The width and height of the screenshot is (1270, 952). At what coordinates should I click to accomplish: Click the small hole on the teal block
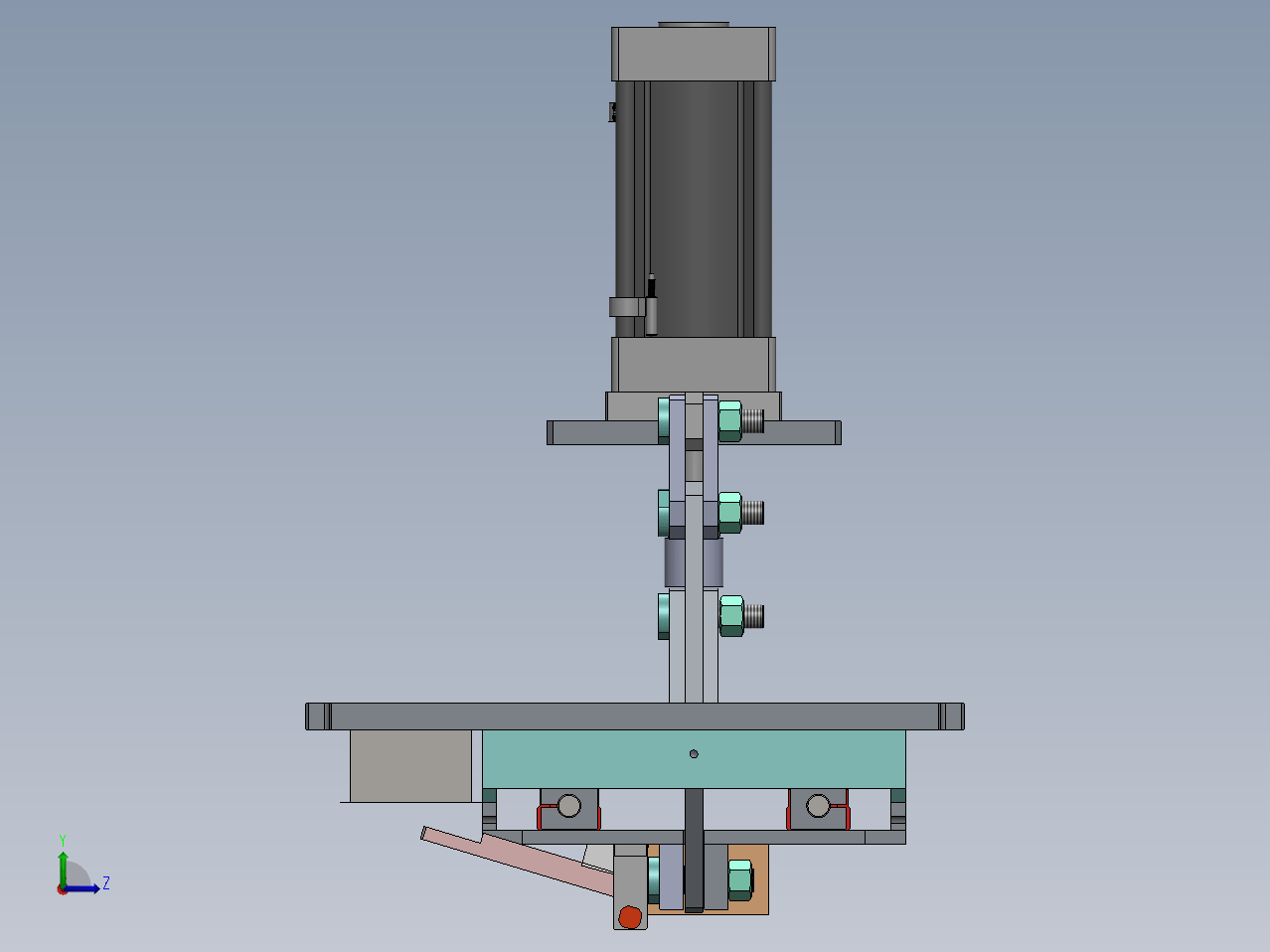[694, 754]
